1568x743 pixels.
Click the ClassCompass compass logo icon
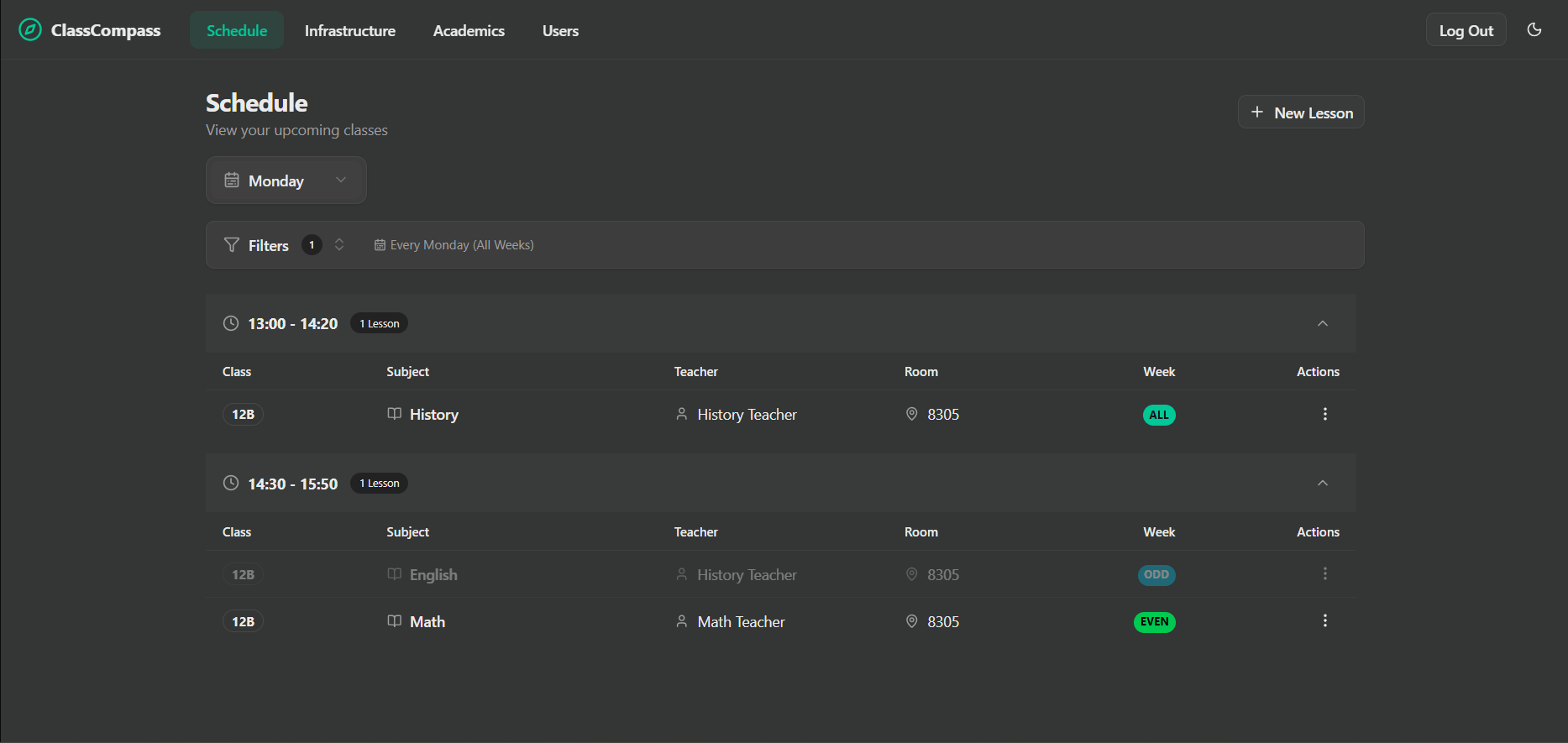pyautogui.click(x=30, y=30)
